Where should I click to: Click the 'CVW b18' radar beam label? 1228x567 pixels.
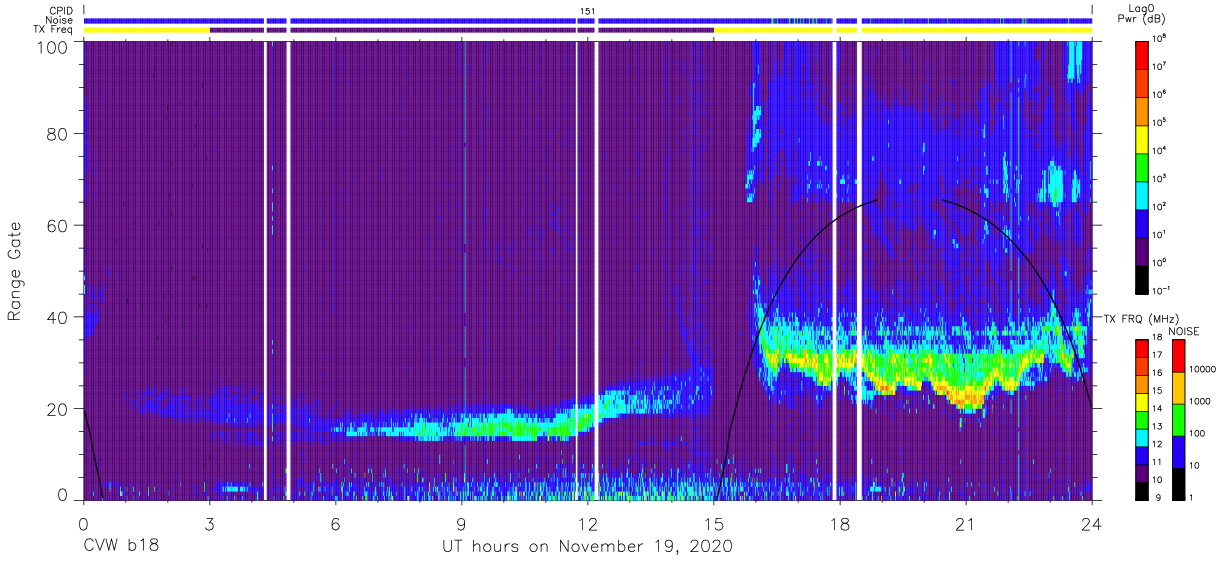(121, 546)
